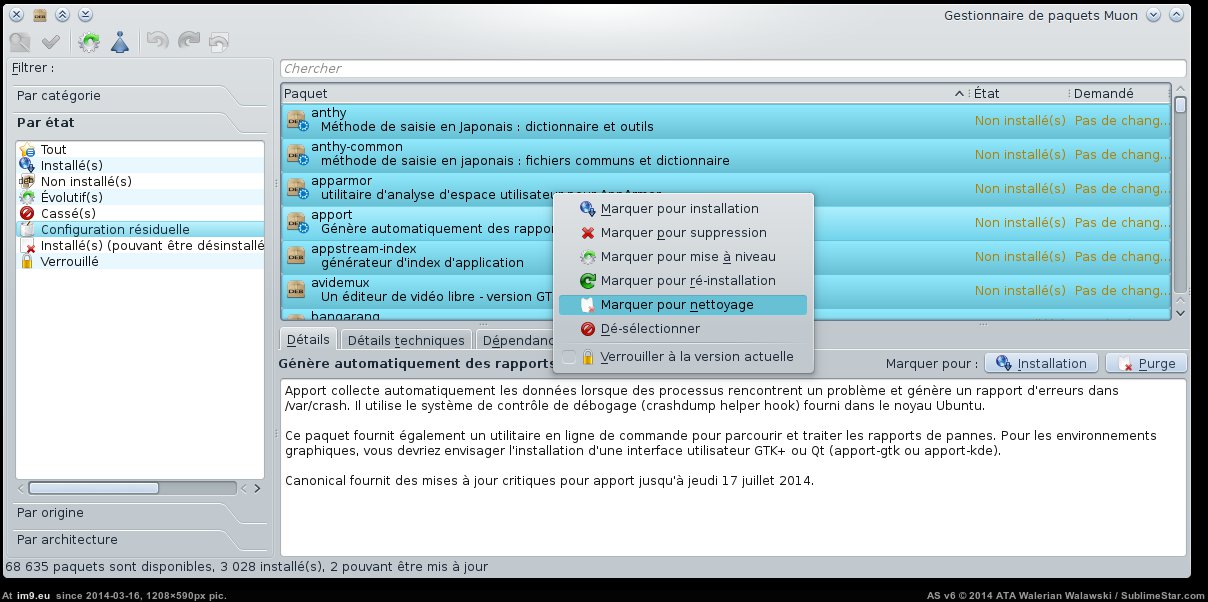Expand the Par catégorie filter section
The height and width of the screenshot is (602, 1208).
pos(59,96)
